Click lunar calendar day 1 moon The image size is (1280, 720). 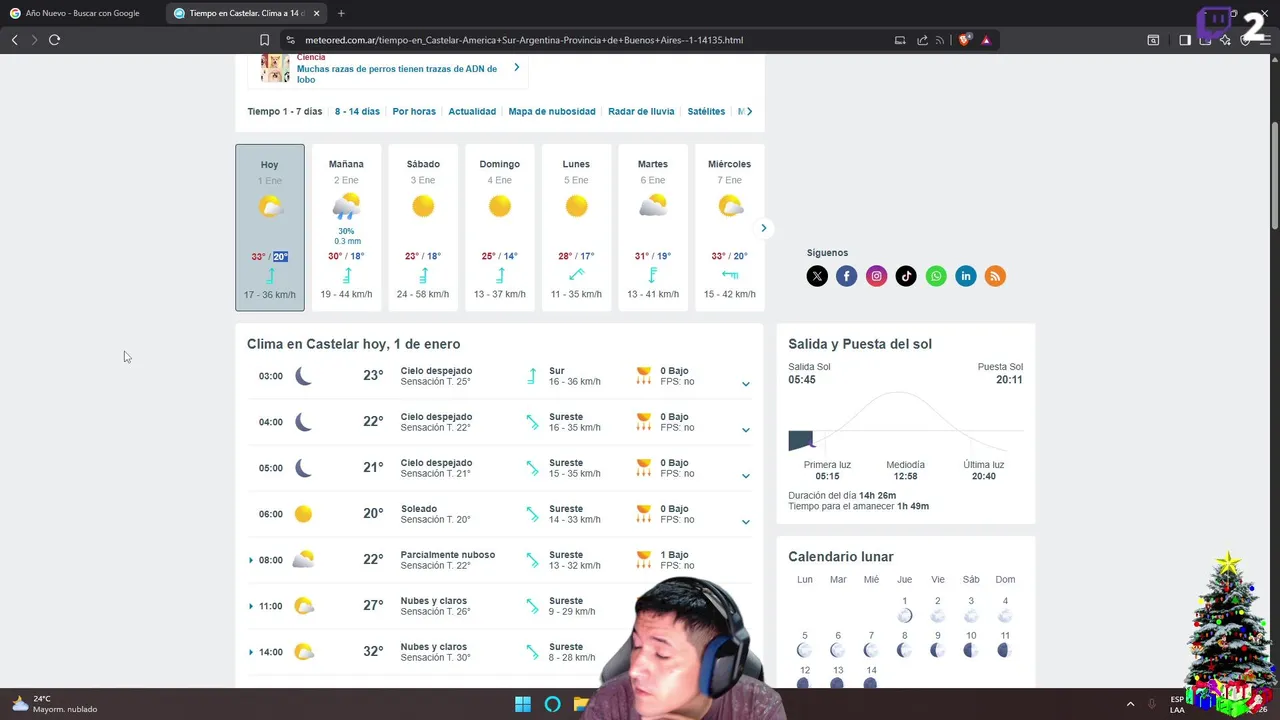click(x=904, y=615)
